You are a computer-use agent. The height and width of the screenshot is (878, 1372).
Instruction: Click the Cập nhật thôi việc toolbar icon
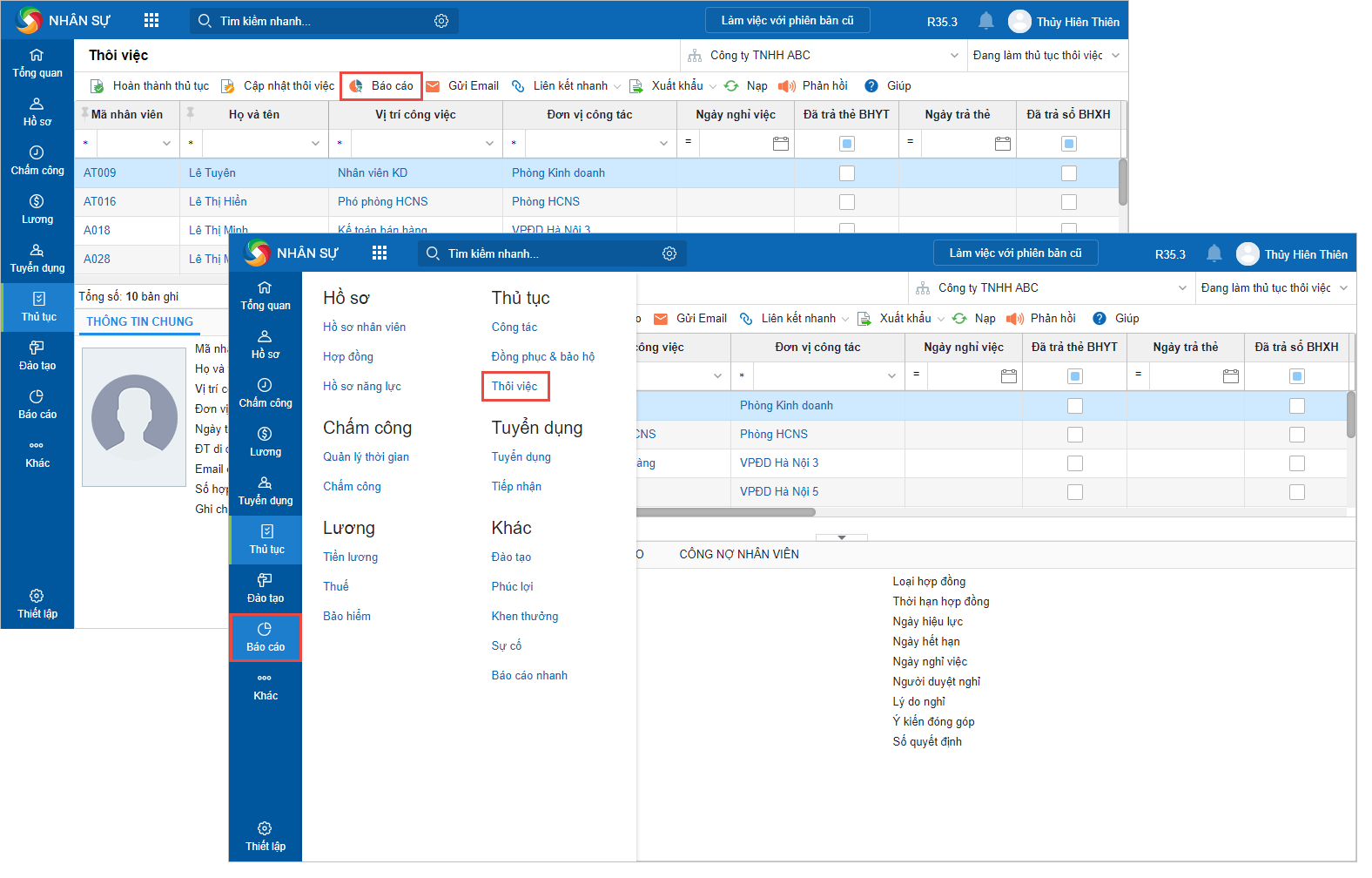(x=228, y=86)
